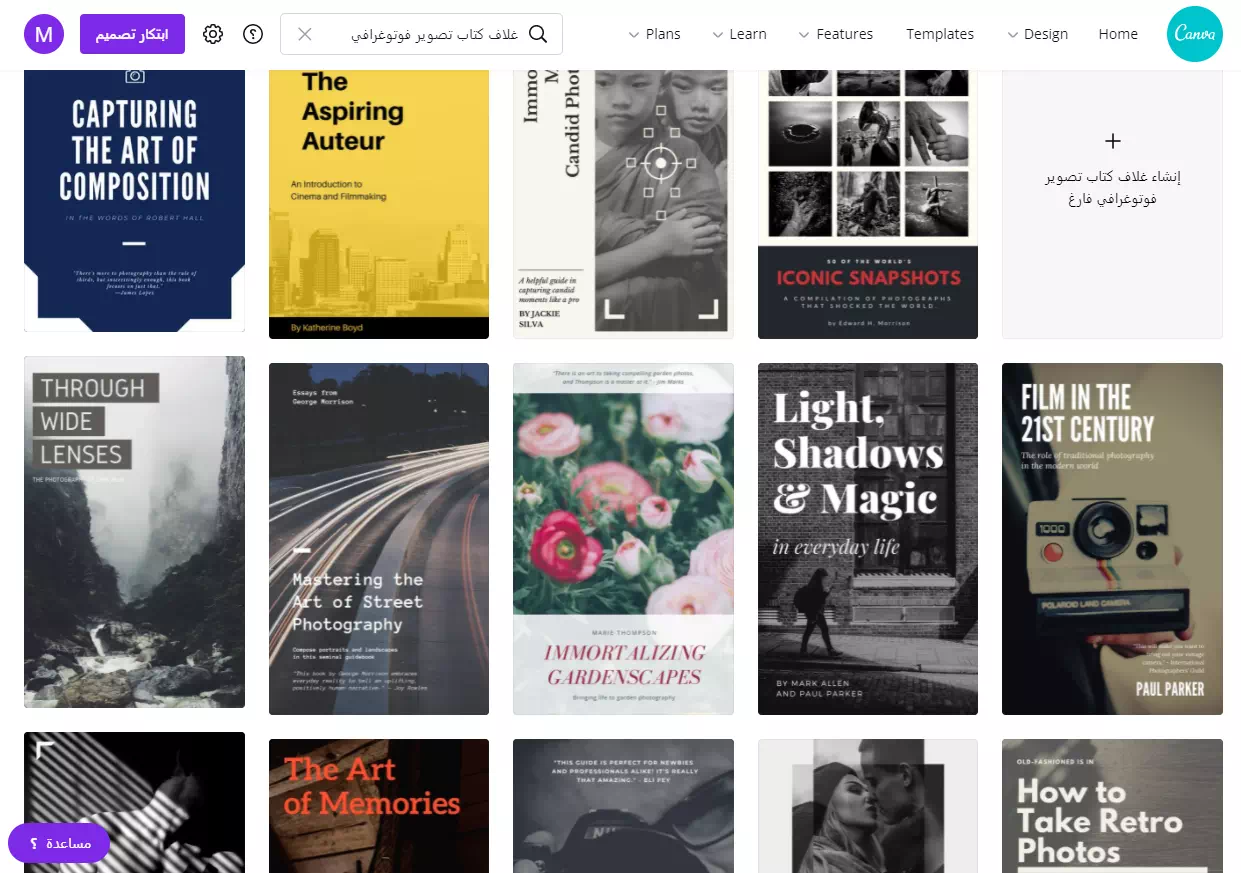Click the magnifying glass search icon
Viewport: 1241px width, 873px height.
538,34
